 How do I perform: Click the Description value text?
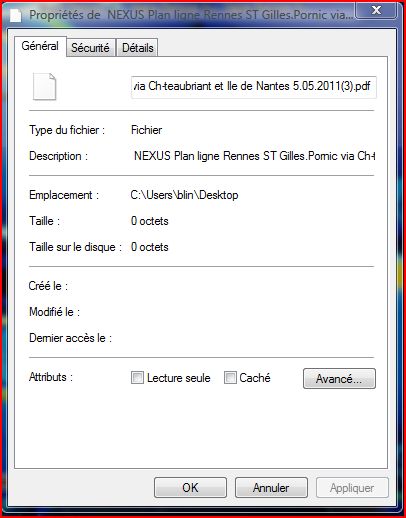(x=254, y=156)
